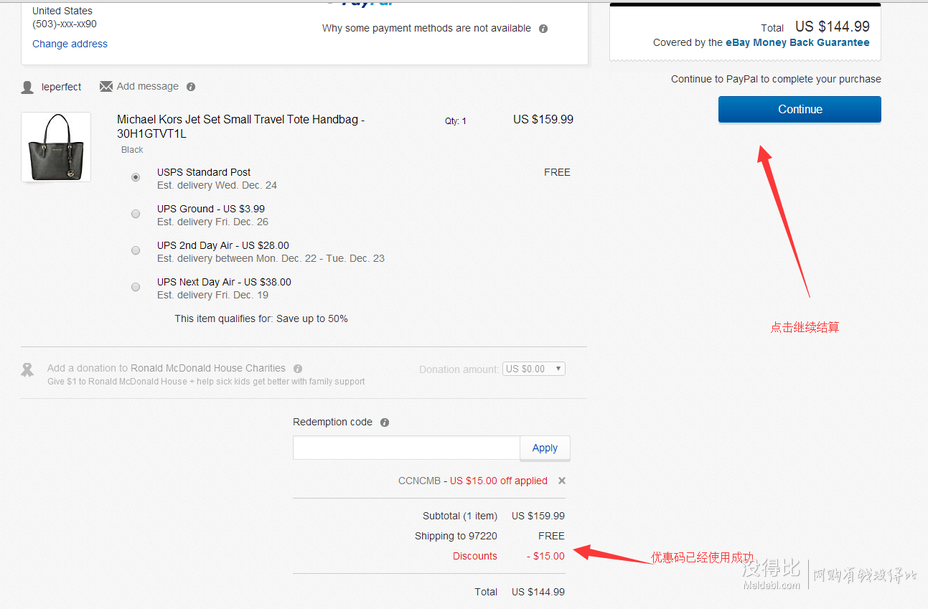Apply the redemption code
928x609 pixels.
(544, 448)
